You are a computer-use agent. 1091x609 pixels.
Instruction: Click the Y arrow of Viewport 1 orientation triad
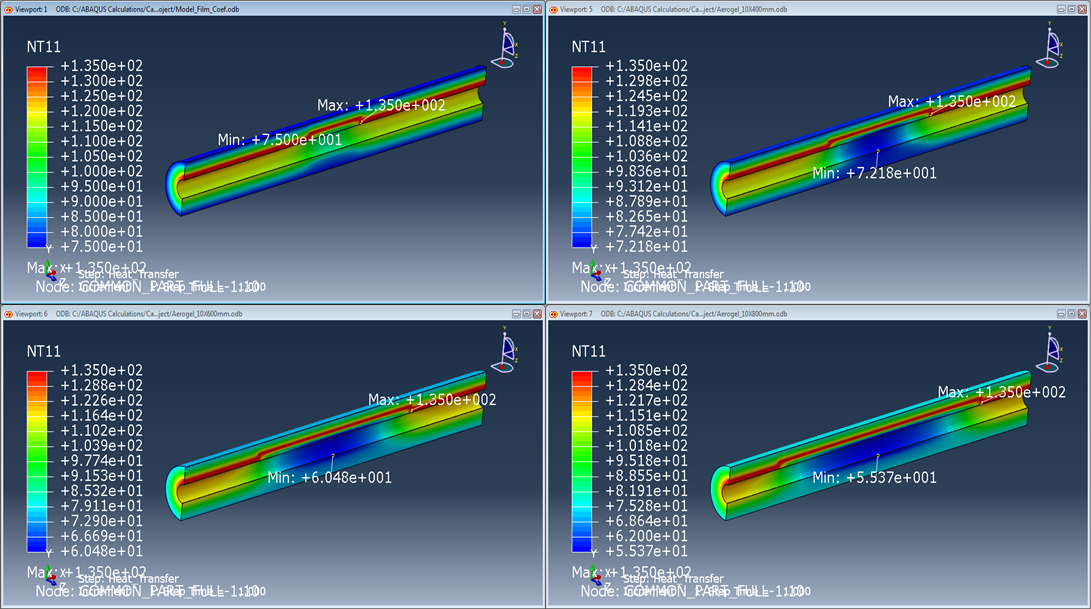coord(47,262)
